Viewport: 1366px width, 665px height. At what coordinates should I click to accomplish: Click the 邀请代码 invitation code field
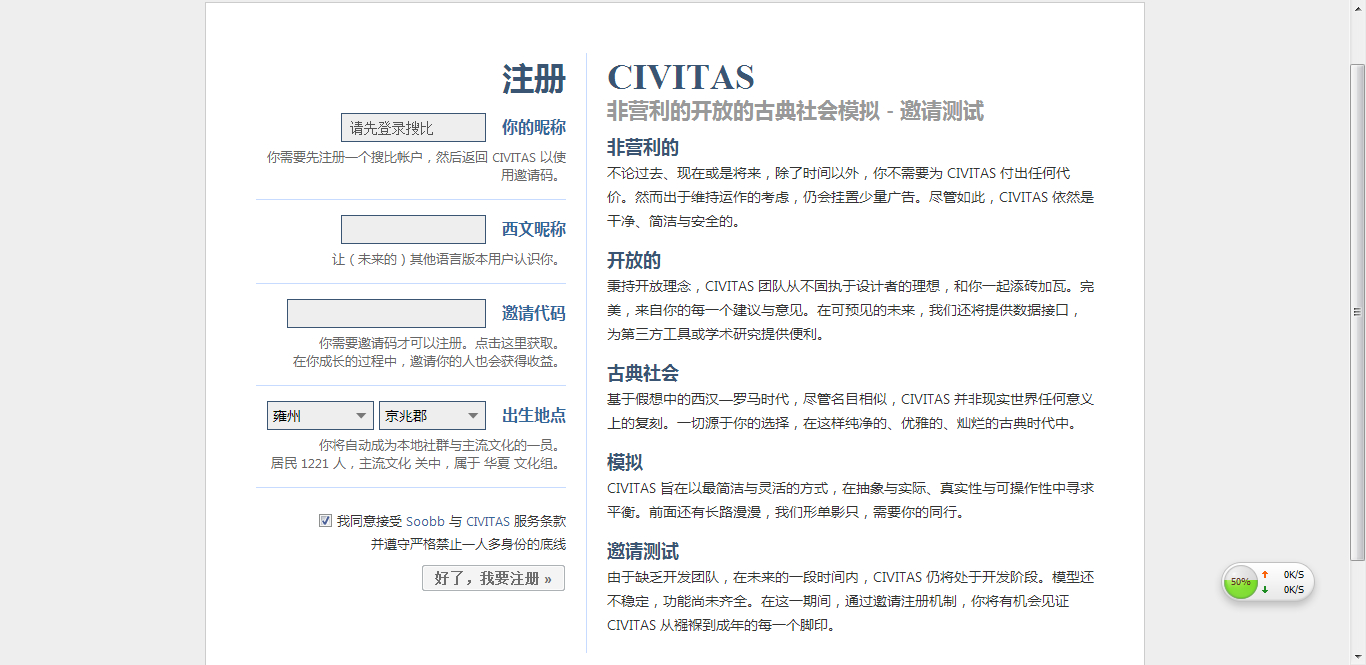(x=386, y=314)
